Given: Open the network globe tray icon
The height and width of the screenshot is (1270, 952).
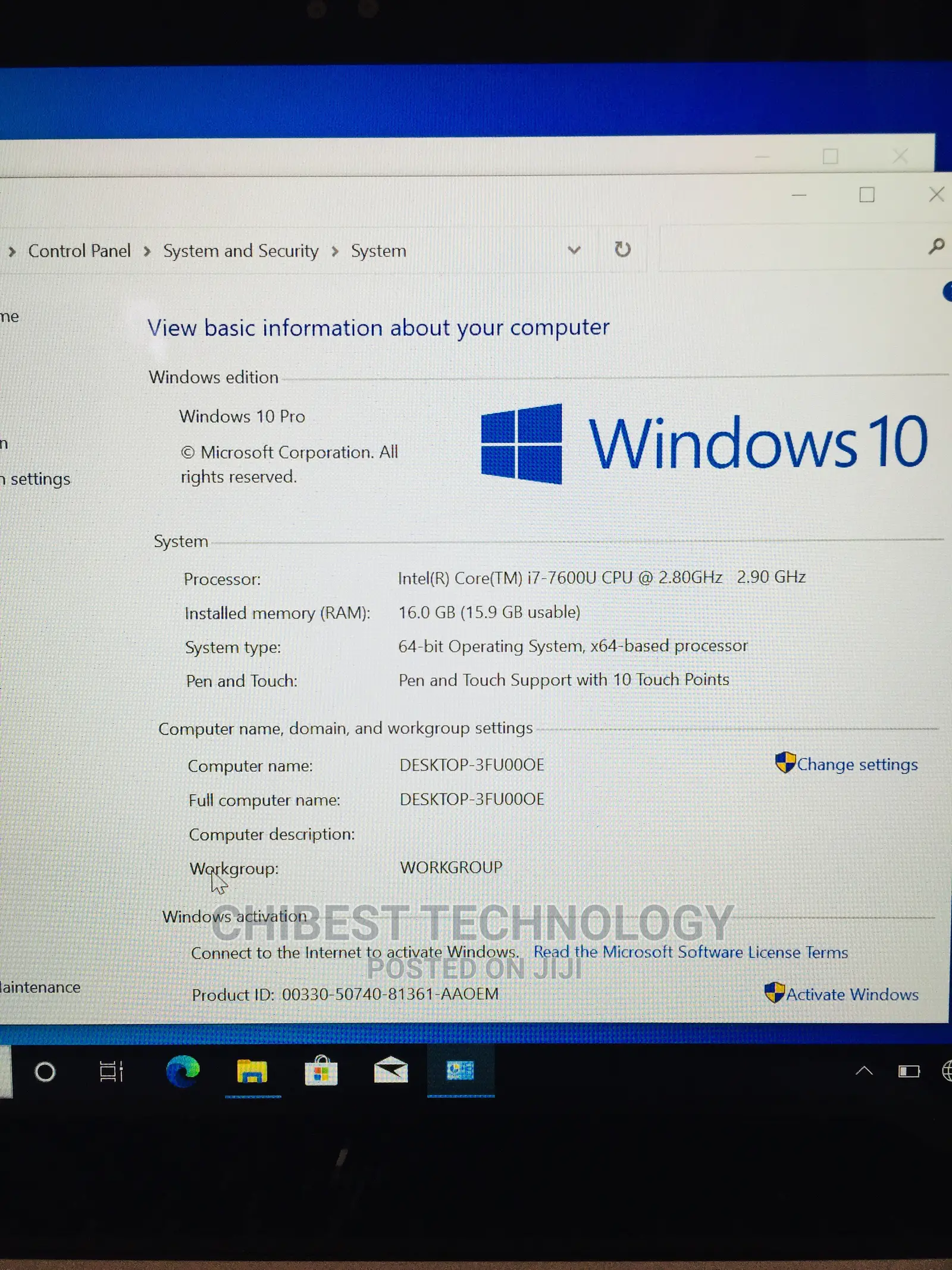Looking at the screenshot, I should click(947, 1071).
